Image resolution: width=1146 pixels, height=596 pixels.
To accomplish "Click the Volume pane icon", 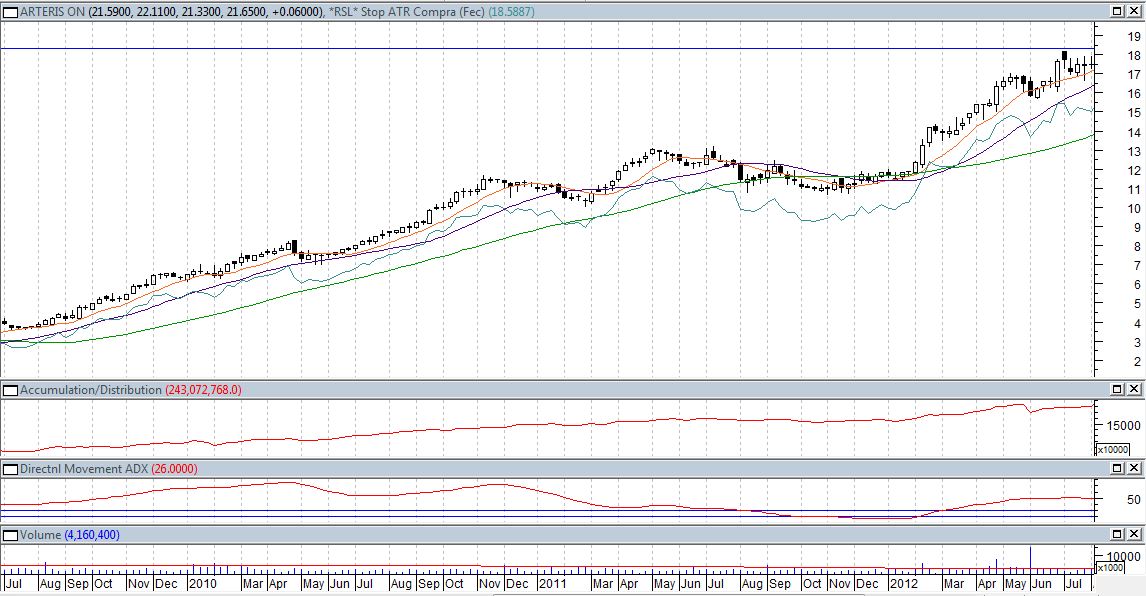I will click(x=10, y=535).
